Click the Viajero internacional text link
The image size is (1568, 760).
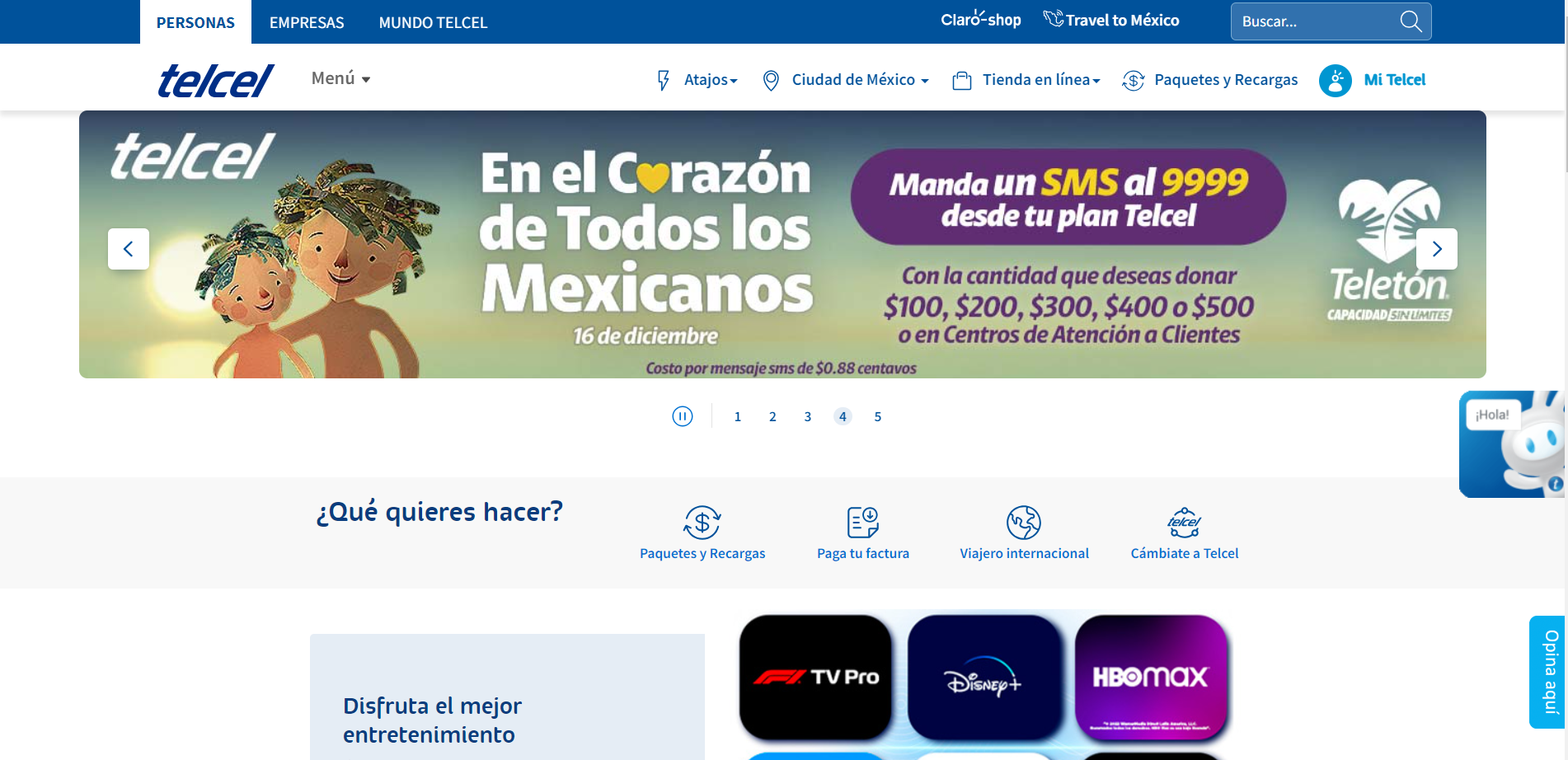(1024, 553)
